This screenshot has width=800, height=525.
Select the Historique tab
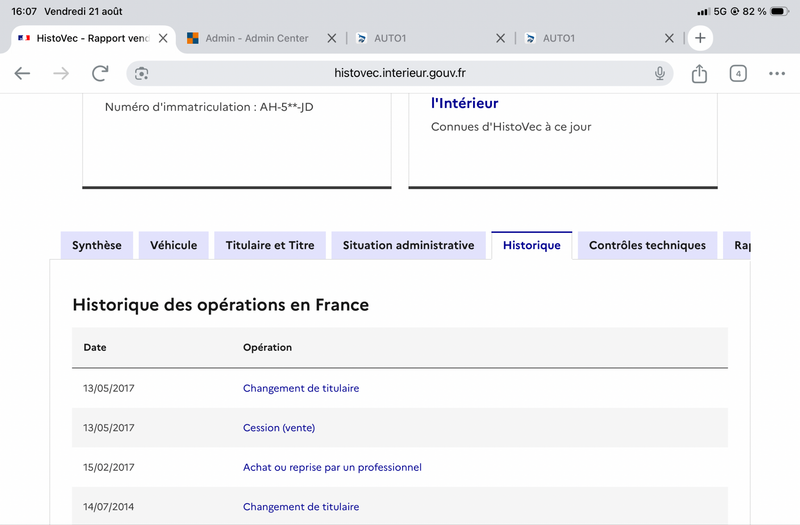coord(532,245)
